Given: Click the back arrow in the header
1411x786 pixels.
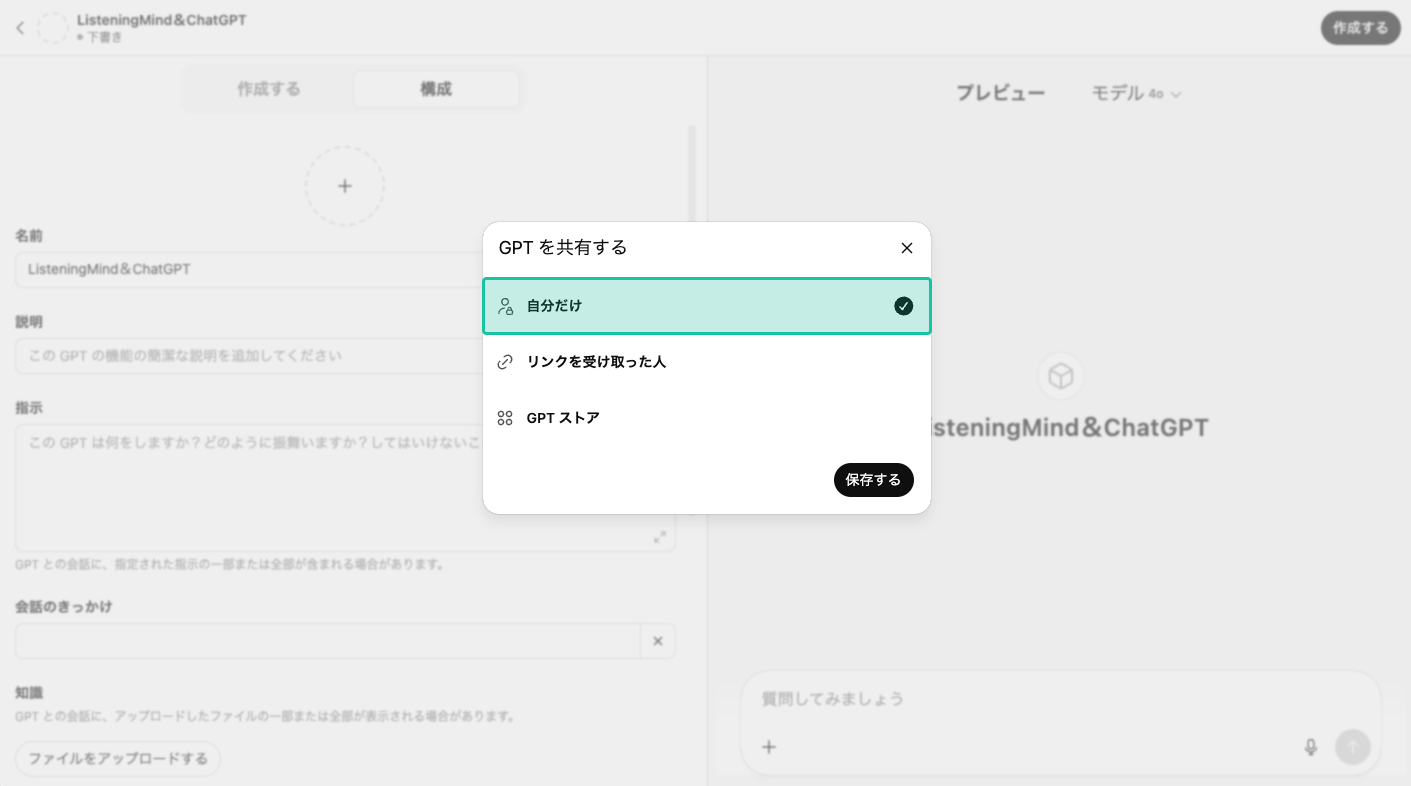Looking at the screenshot, I should (x=20, y=28).
